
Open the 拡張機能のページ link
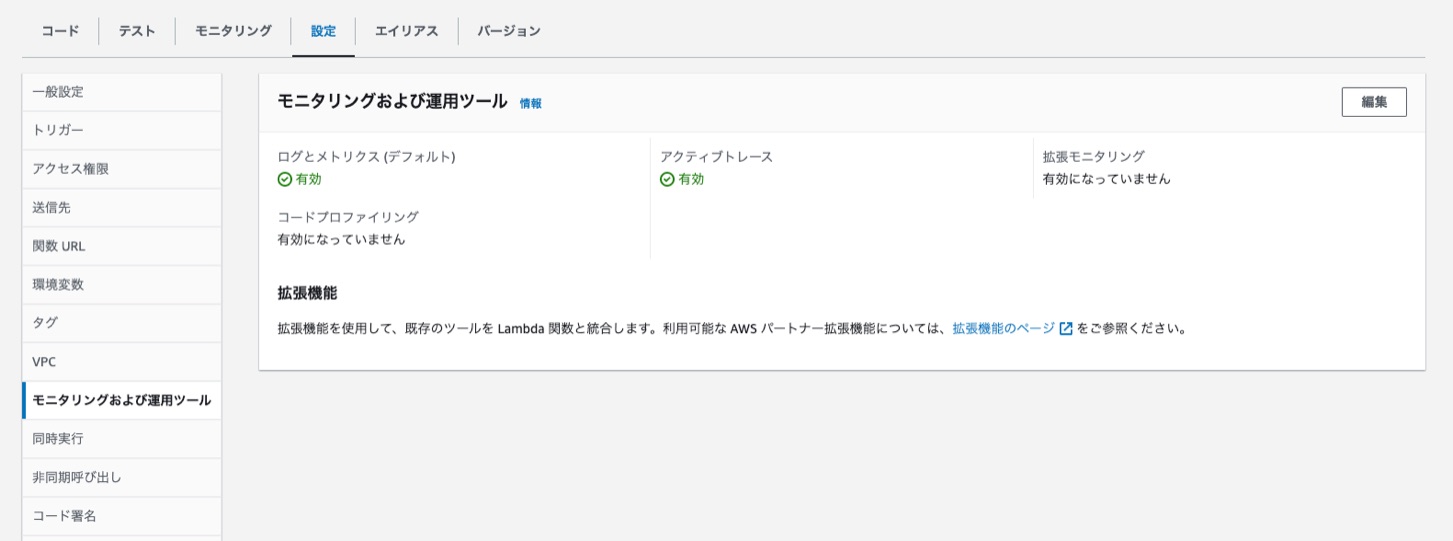1003,328
